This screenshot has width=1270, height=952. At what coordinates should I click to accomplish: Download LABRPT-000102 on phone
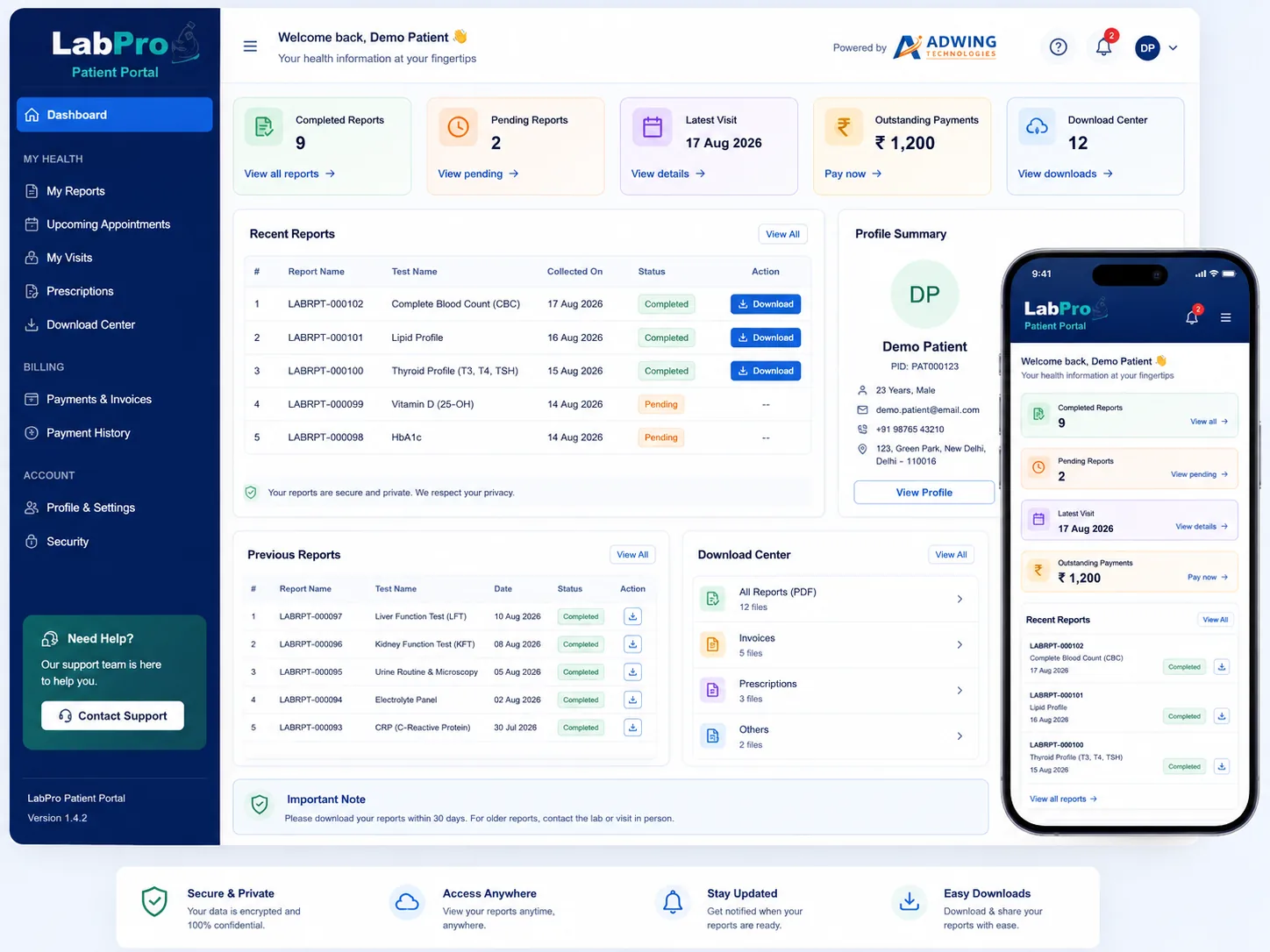tap(1221, 667)
